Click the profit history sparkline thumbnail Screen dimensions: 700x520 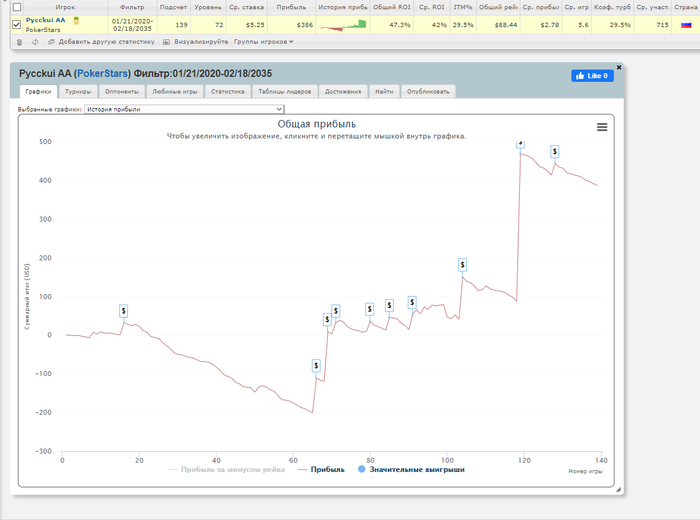343,25
